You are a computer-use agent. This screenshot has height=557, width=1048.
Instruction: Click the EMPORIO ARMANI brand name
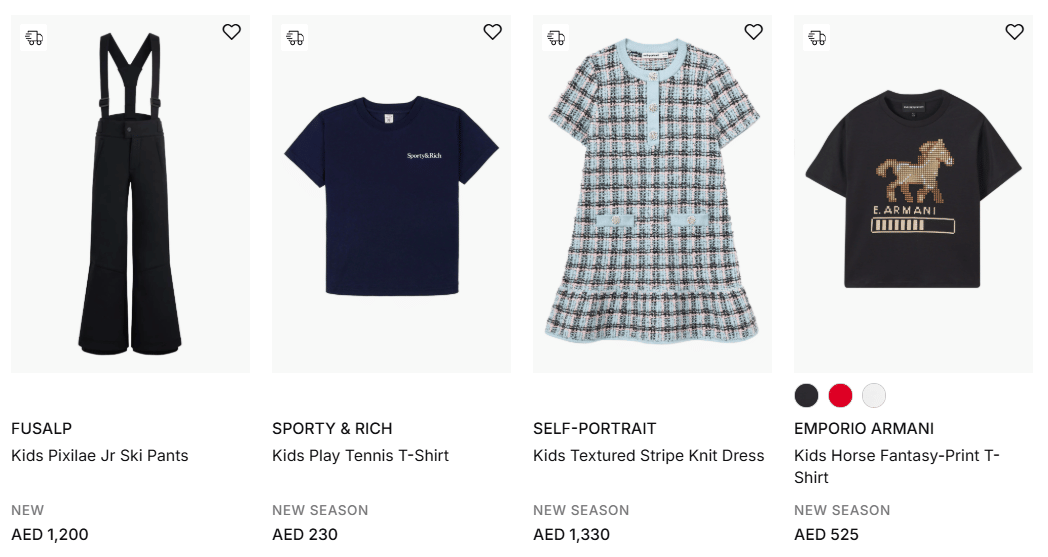(864, 429)
